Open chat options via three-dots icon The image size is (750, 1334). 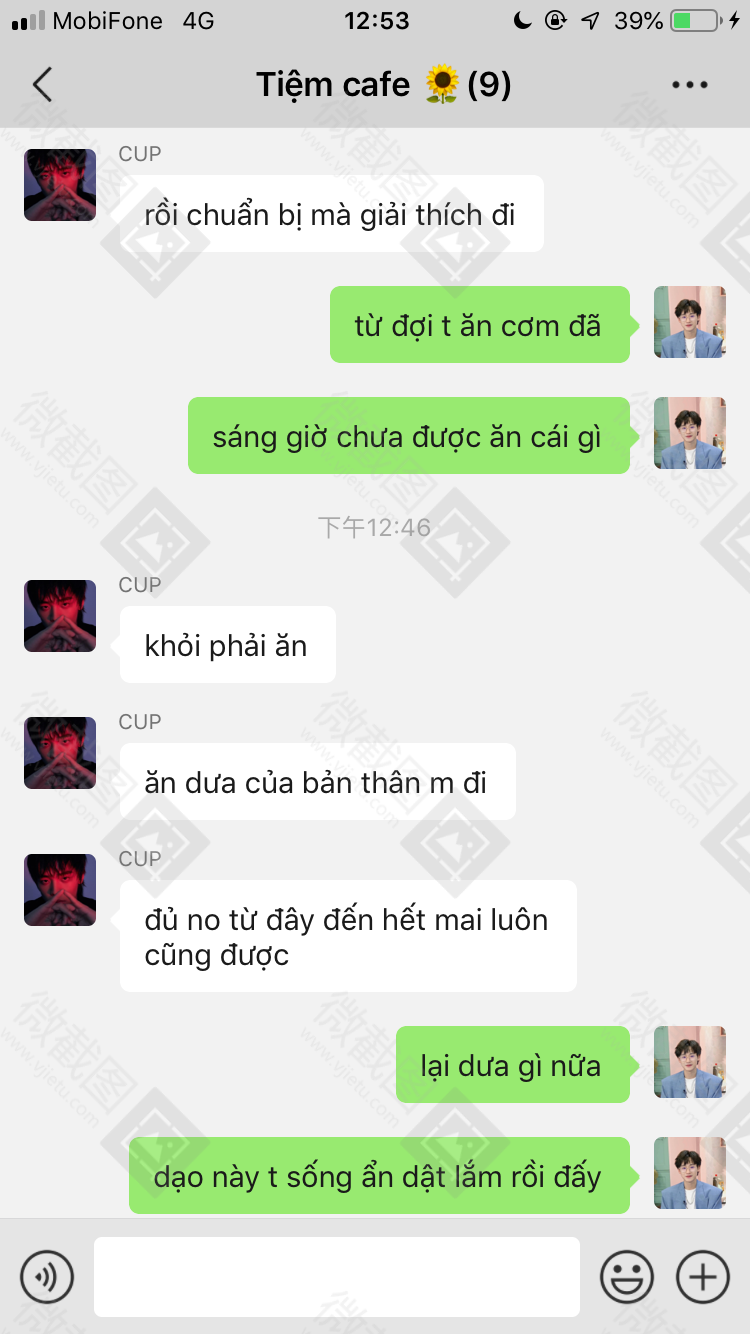(x=690, y=85)
